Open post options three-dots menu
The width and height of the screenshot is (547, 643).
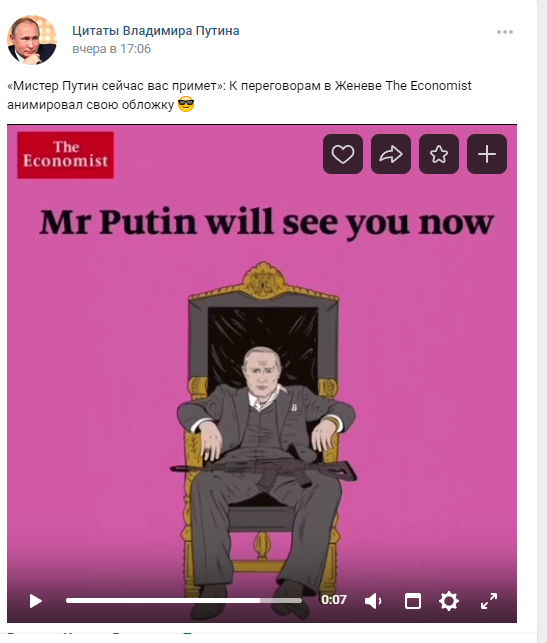click(505, 32)
